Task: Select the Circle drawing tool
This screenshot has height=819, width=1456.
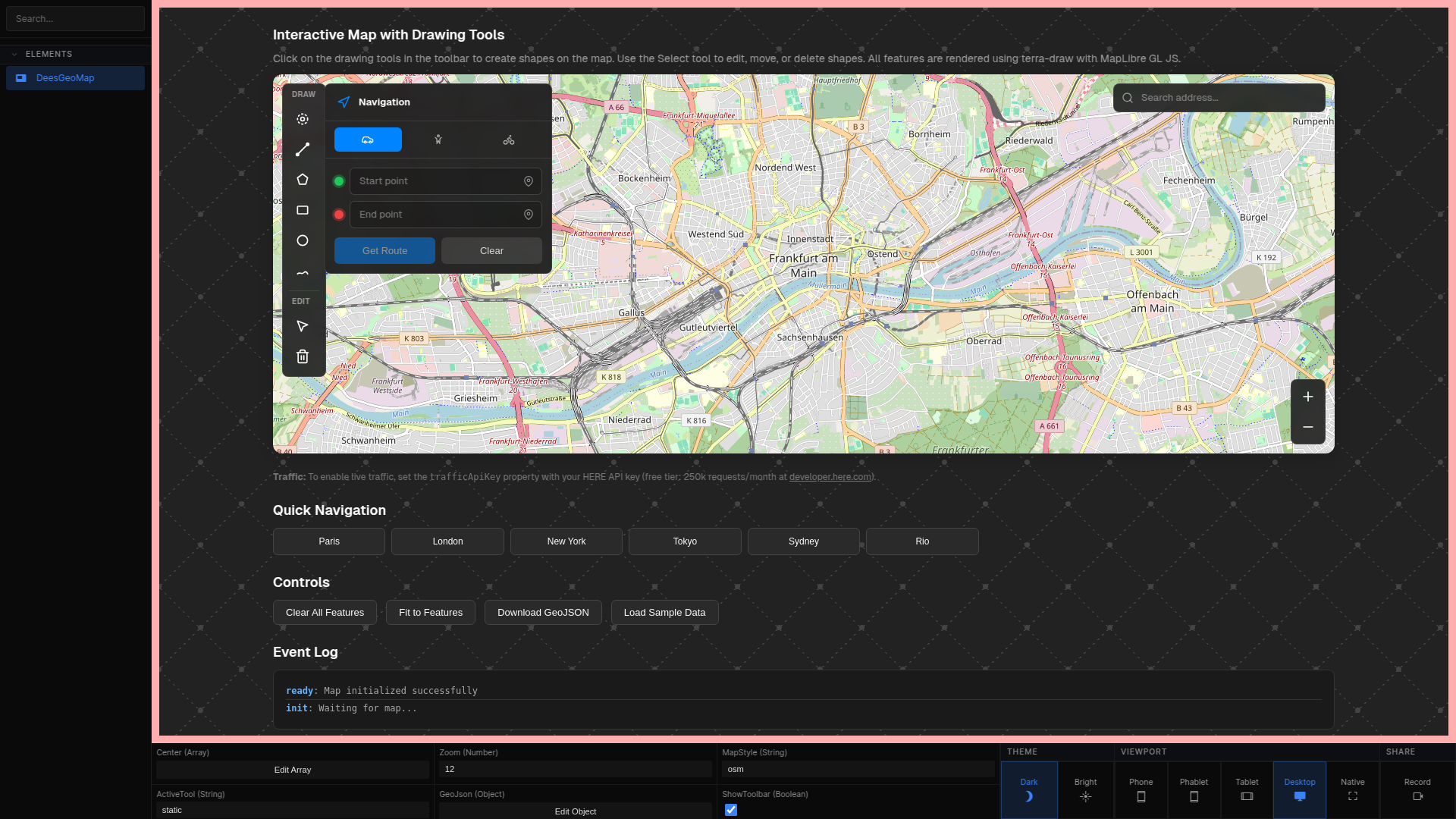Action: tap(303, 240)
